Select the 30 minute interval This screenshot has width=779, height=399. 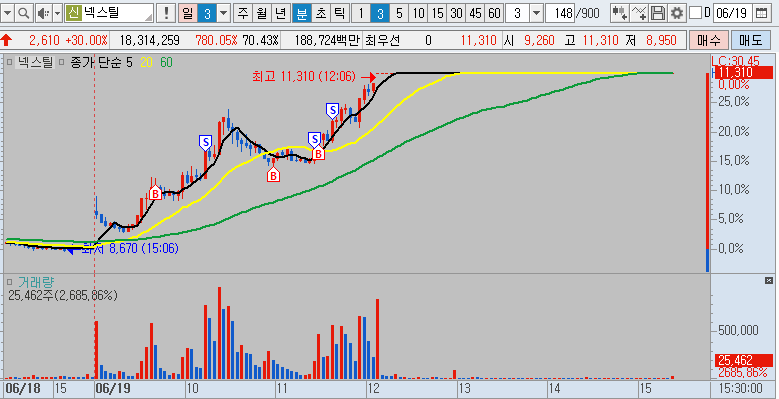coord(456,13)
